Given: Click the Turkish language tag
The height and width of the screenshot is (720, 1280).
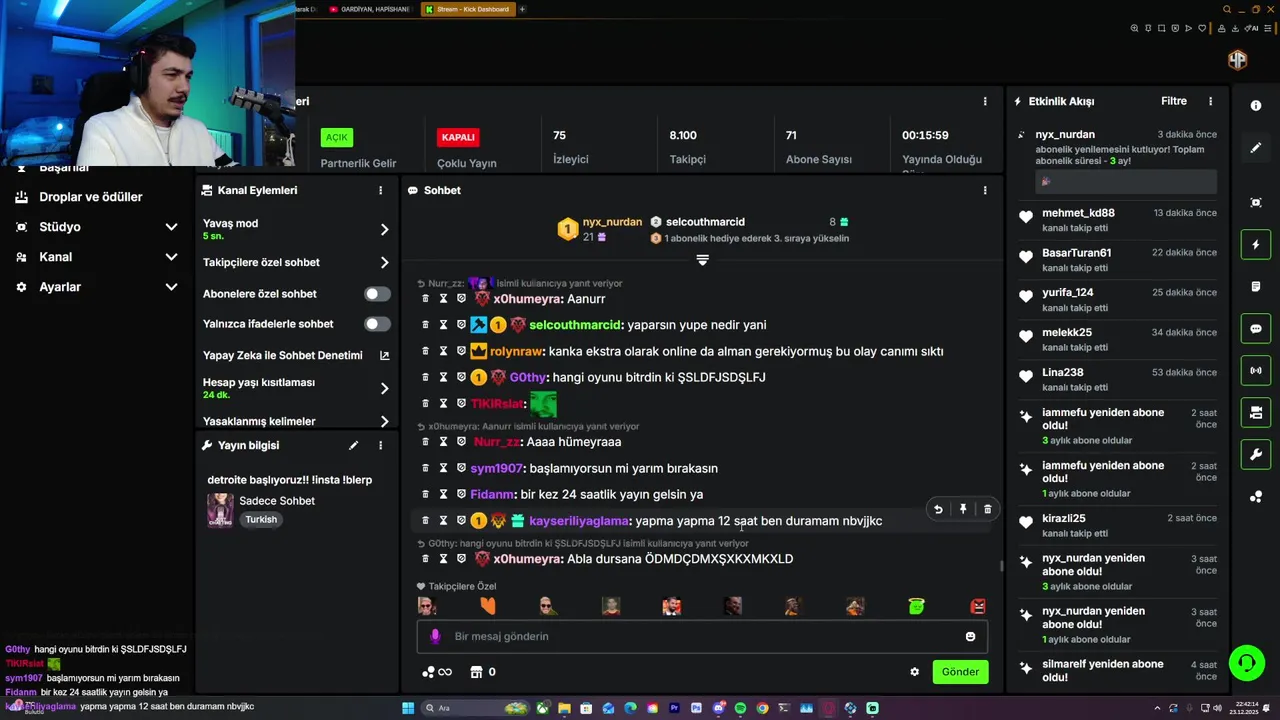Looking at the screenshot, I should click(261, 520).
